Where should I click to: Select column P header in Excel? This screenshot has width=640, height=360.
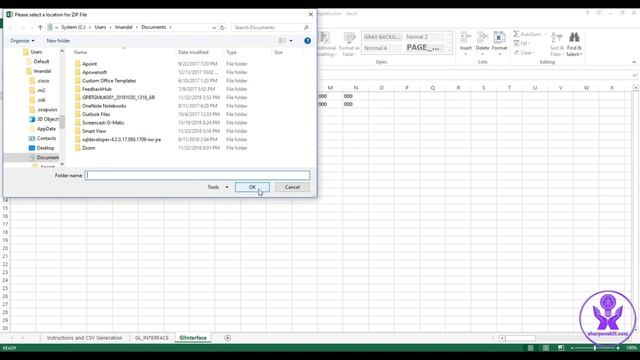(x=407, y=88)
